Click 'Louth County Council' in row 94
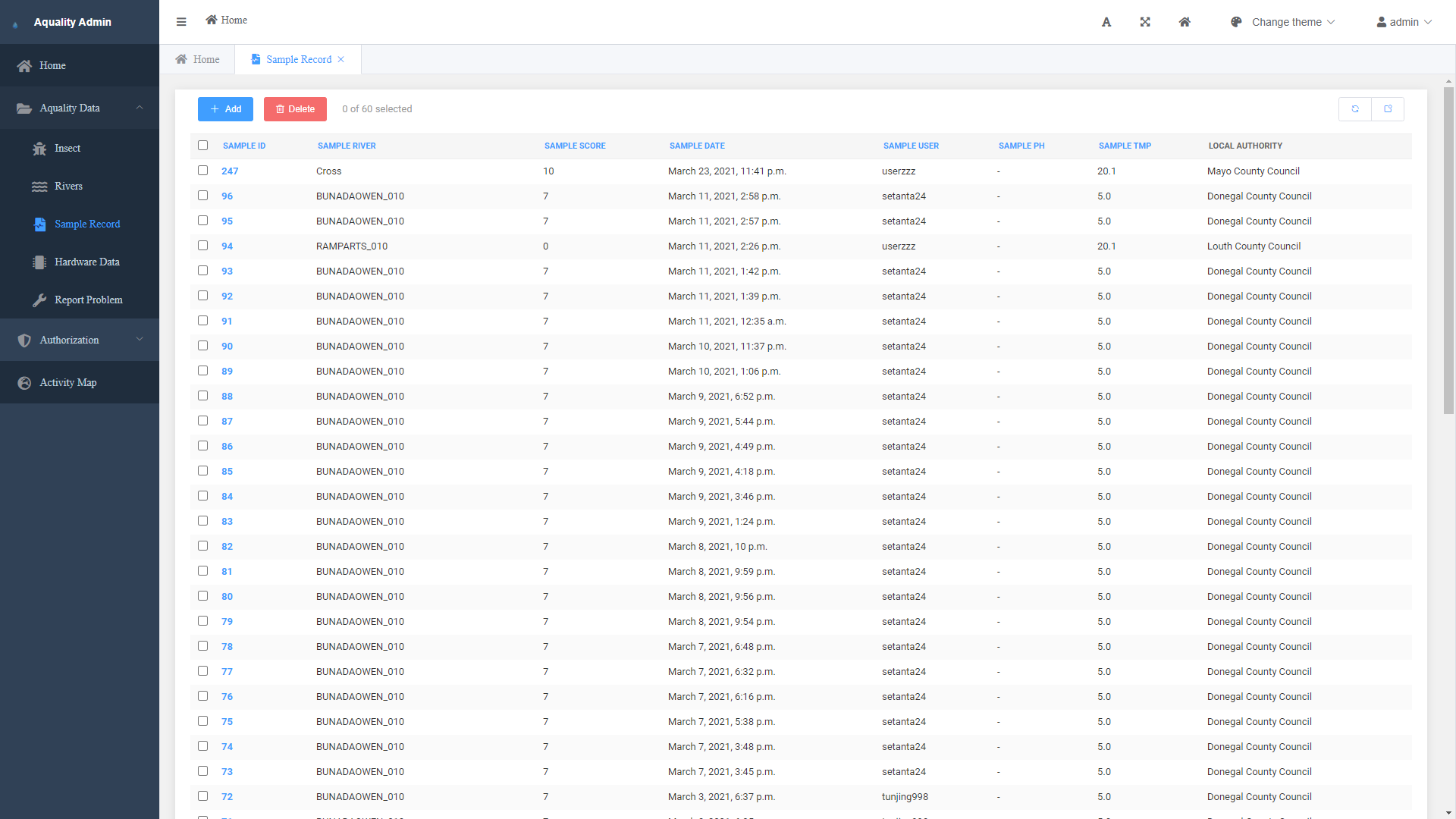The height and width of the screenshot is (819, 1456). pyautogui.click(x=1254, y=246)
